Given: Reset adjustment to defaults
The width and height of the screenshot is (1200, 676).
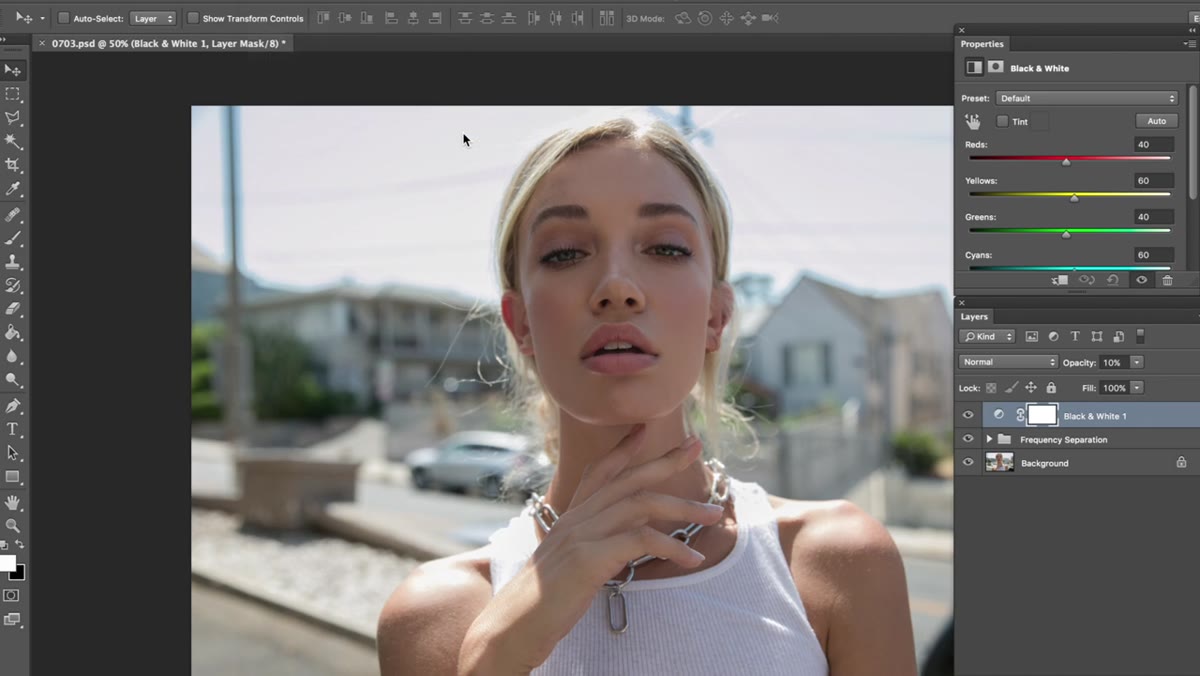Looking at the screenshot, I should tap(1113, 281).
